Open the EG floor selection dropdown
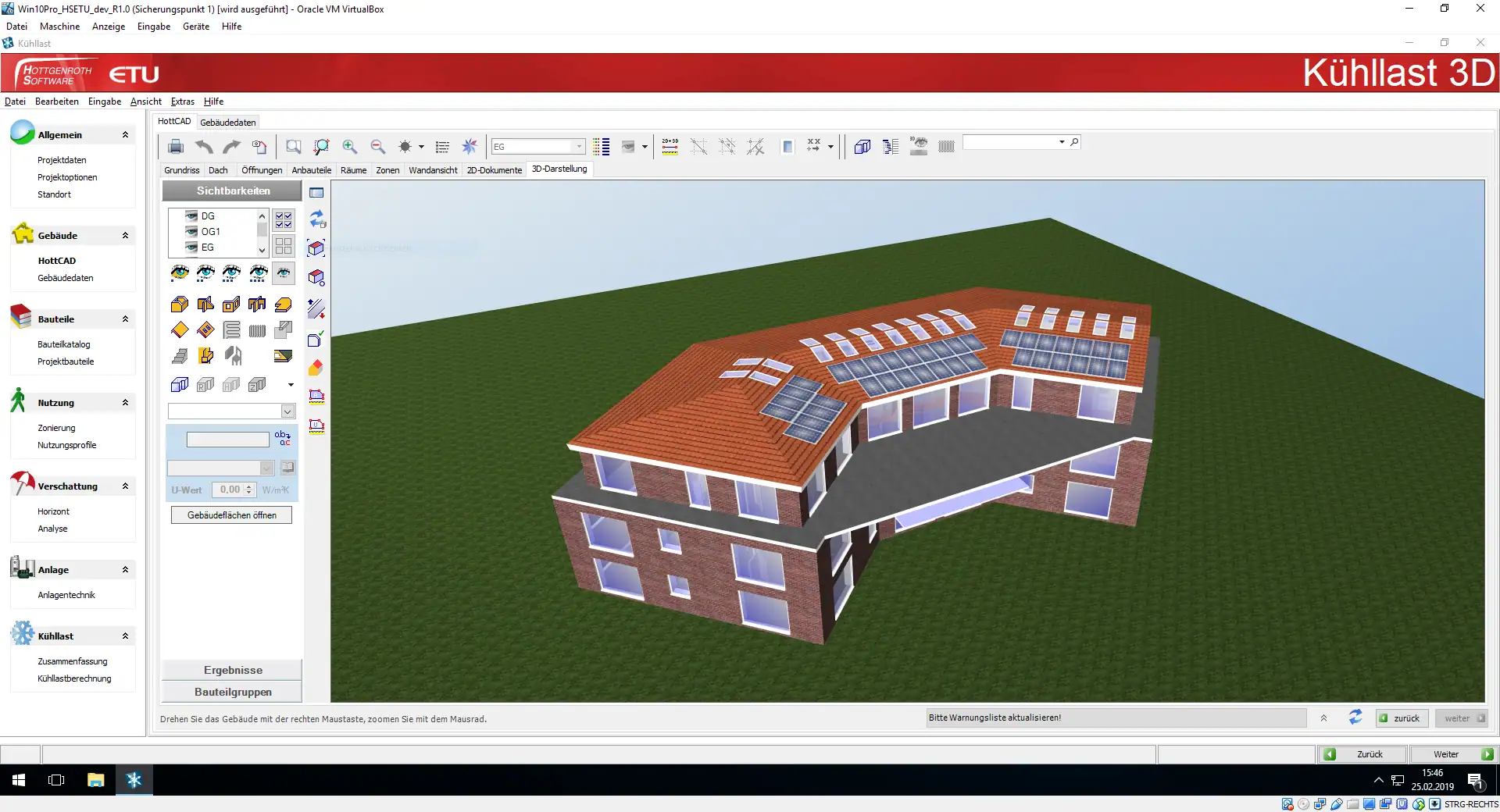The image size is (1500, 812). 578,147
